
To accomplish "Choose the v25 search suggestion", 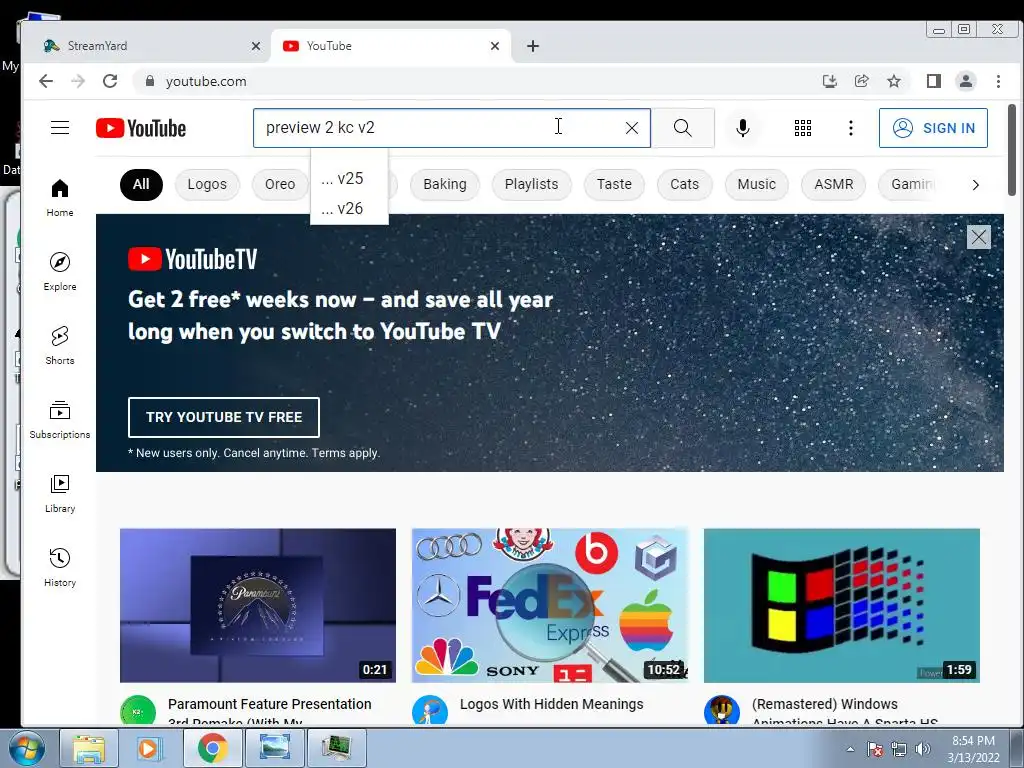I will tap(349, 178).
